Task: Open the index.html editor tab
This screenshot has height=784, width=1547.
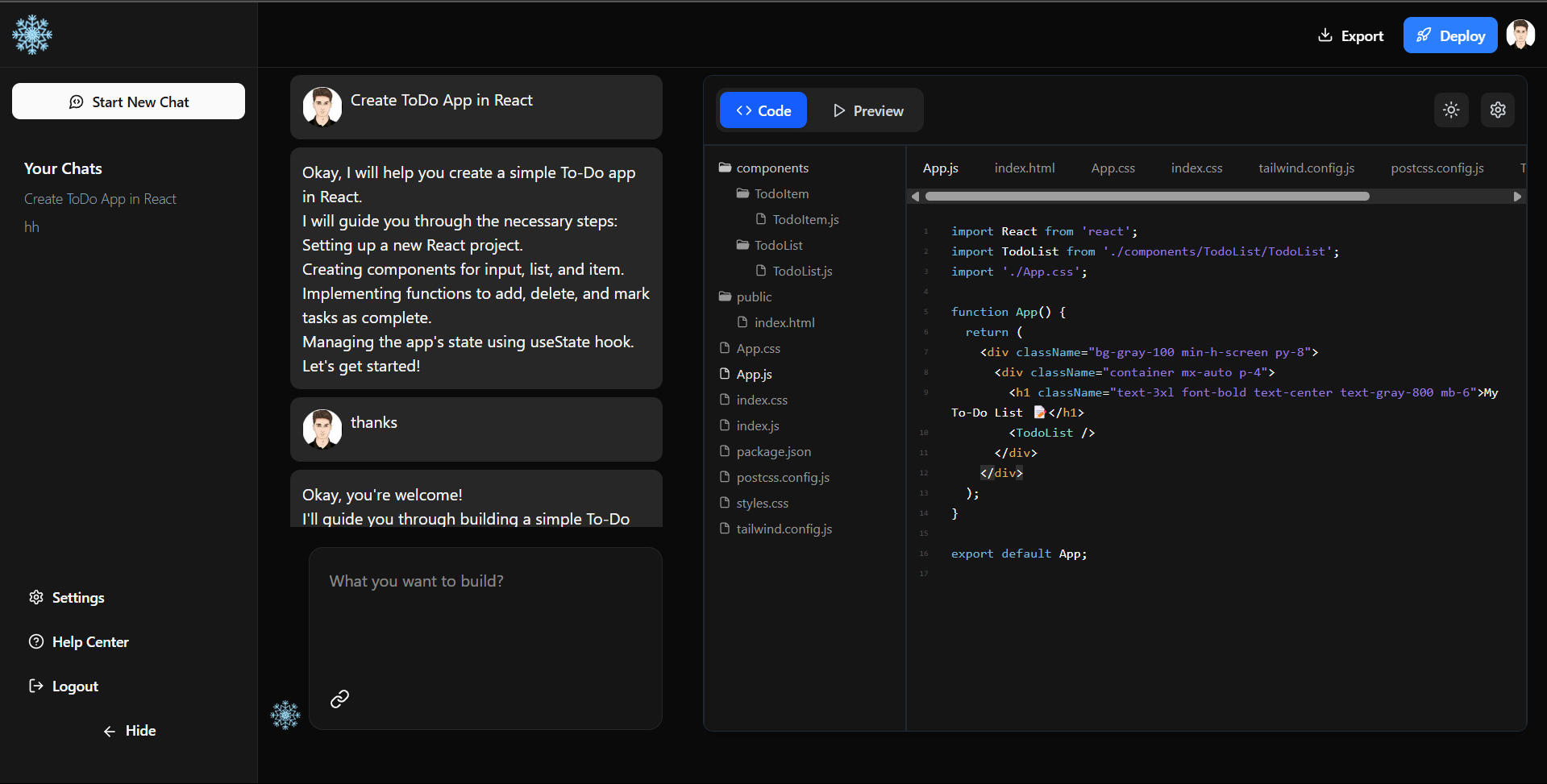Action: point(1024,168)
